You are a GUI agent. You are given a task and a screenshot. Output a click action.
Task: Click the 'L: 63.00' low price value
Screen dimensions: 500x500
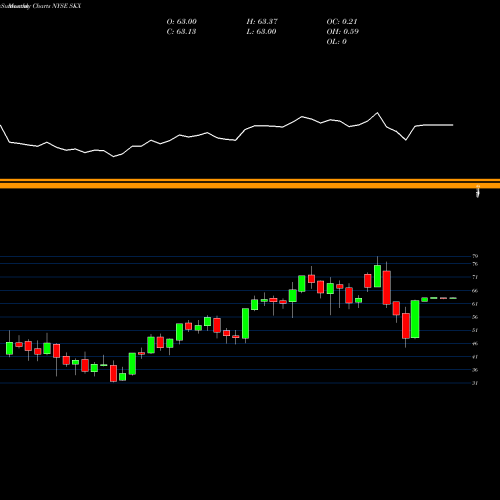click(x=261, y=32)
